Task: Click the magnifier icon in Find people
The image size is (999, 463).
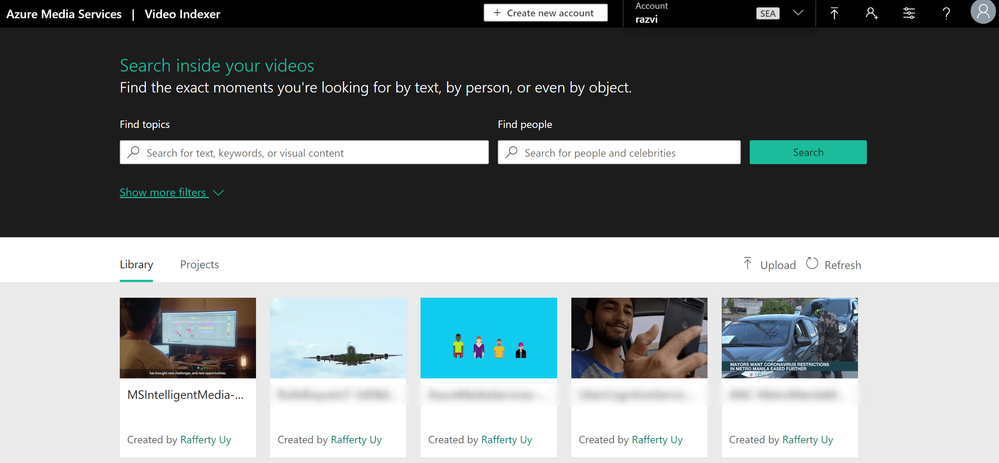Action: tap(512, 152)
